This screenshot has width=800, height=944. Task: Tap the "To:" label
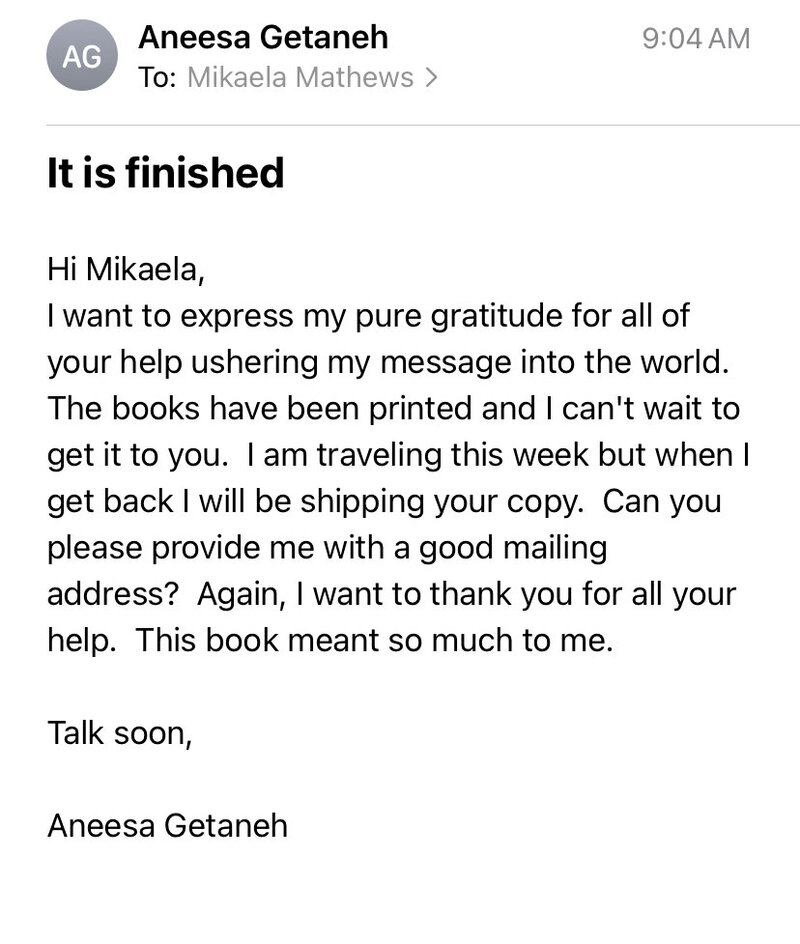[x=157, y=78]
